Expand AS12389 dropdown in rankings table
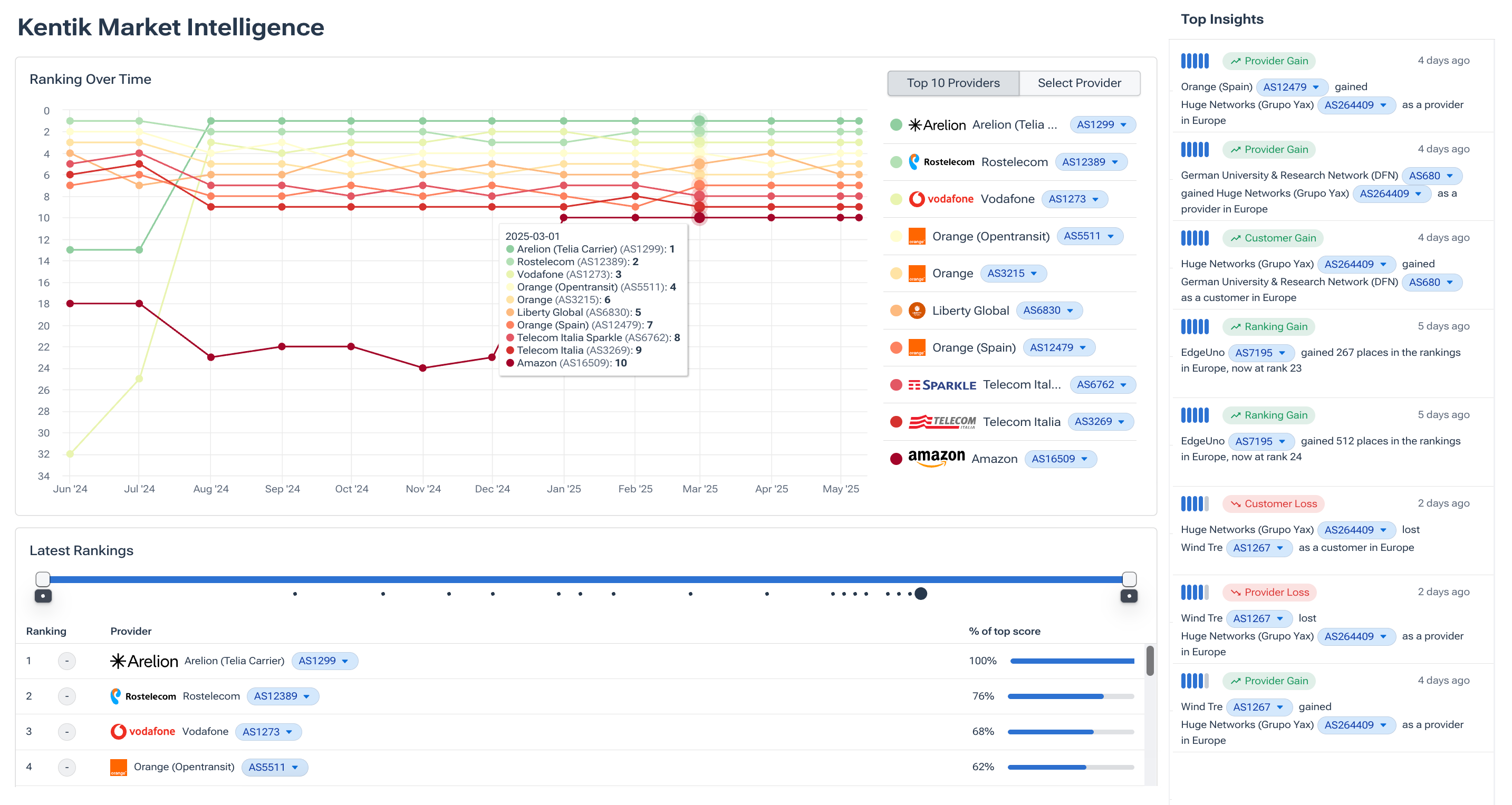 click(x=282, y=696)
